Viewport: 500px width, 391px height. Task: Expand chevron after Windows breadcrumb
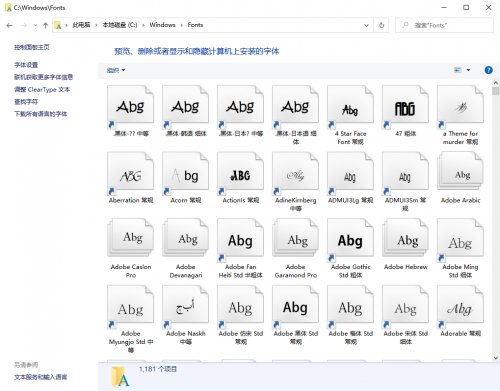pyautogui.click(x=182, y=25)
